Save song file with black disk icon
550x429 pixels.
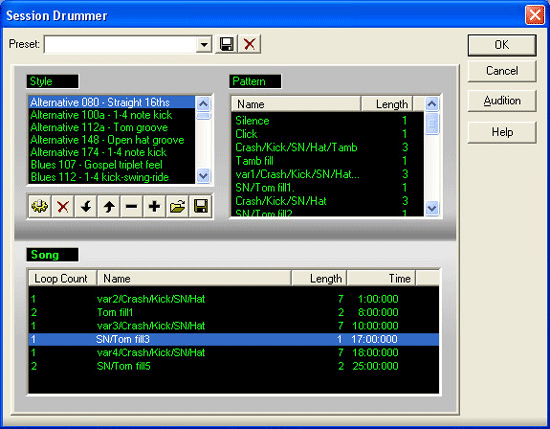tap(201, 206)
